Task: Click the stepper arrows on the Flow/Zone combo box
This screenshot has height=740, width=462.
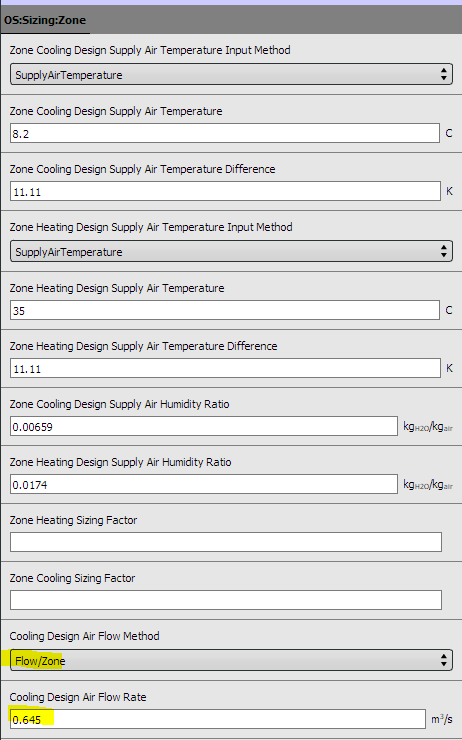Action: pyautogui.click(x=444, y=660)
